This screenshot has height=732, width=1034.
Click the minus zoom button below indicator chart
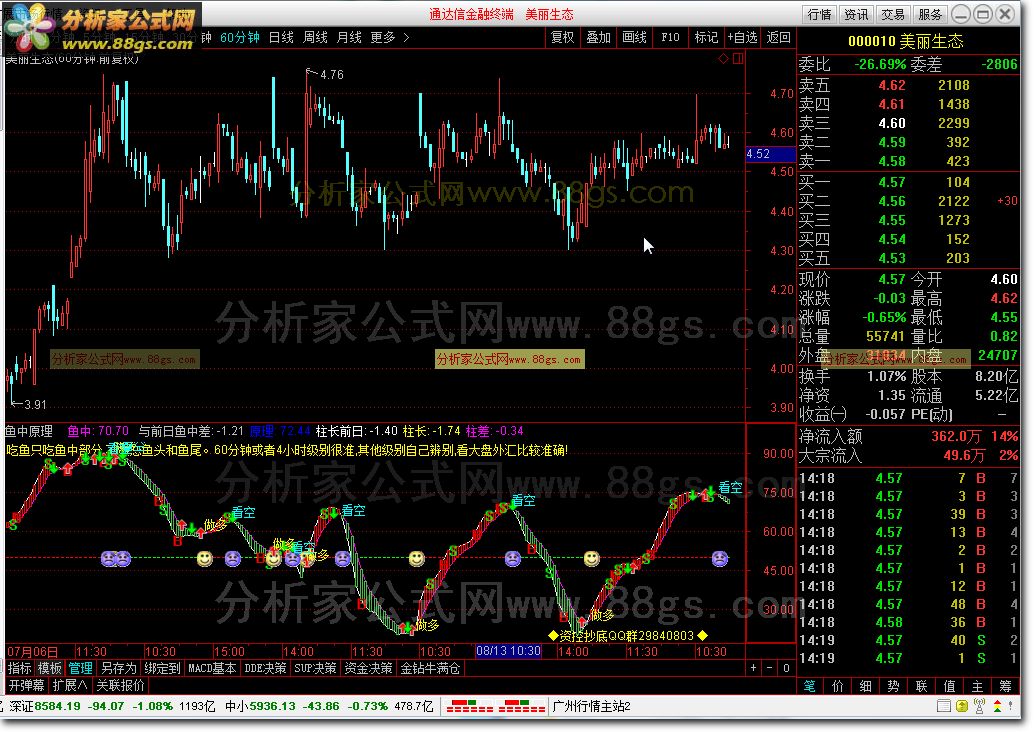click(x=770, y=668)
